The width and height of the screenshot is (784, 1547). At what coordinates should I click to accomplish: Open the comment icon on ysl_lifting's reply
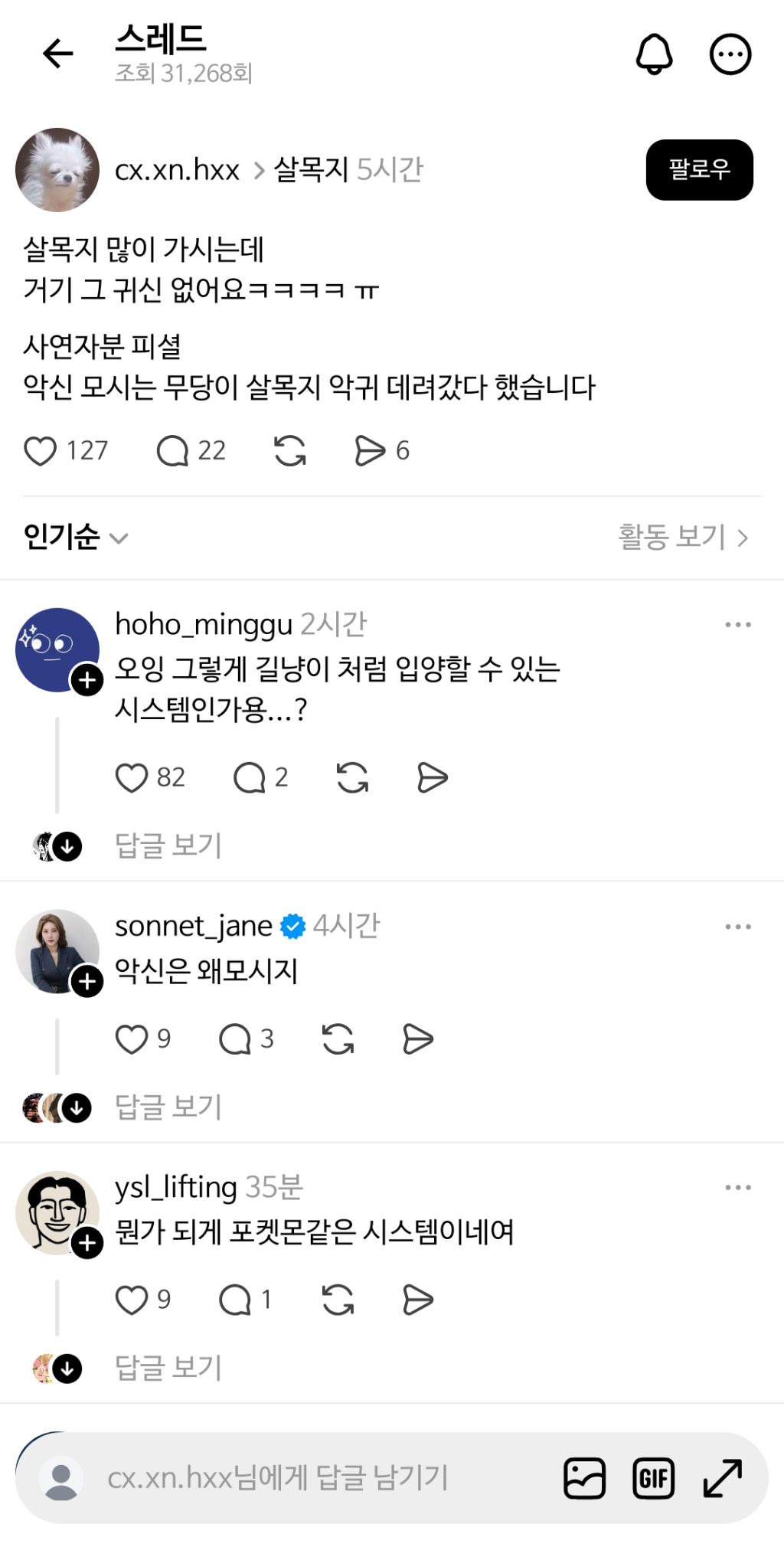click(x=235, y=1300)
